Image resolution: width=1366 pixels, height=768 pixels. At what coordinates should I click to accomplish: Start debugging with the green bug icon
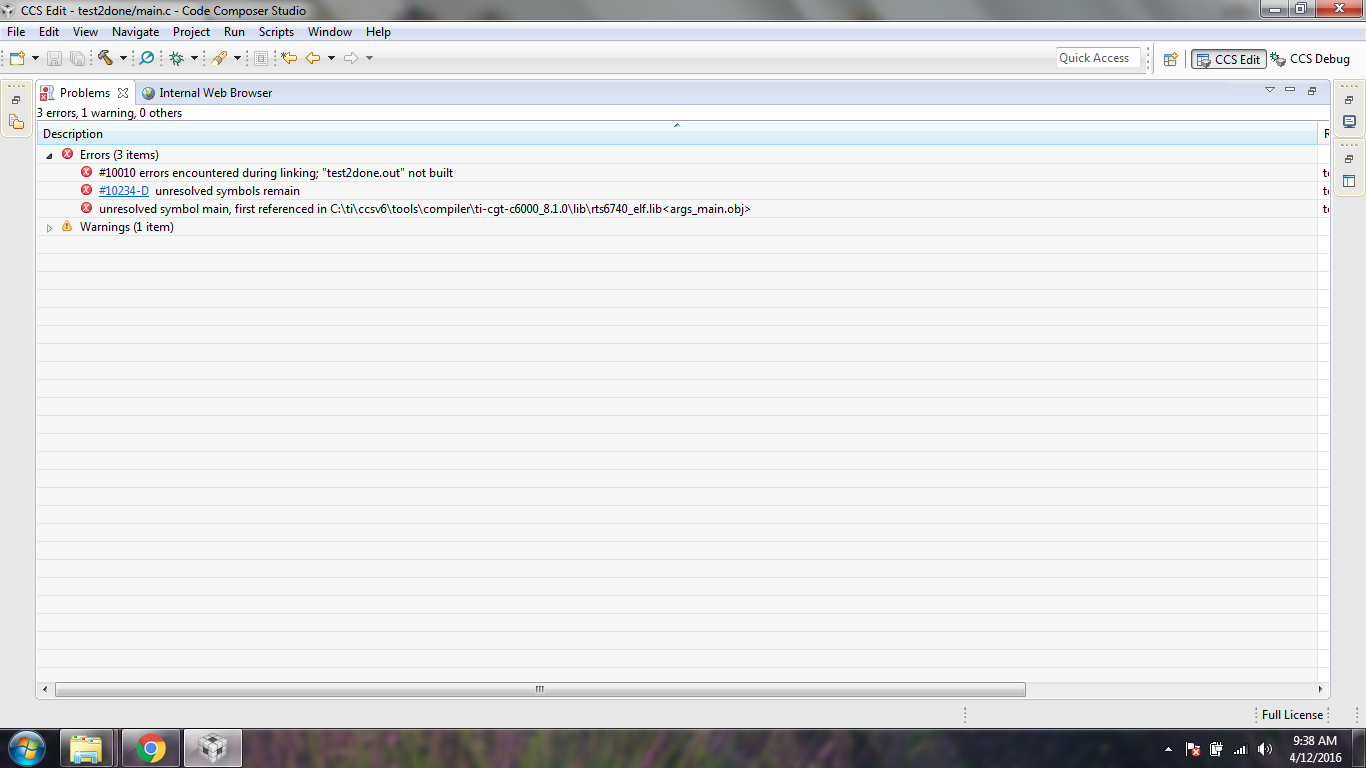[177, 58]
